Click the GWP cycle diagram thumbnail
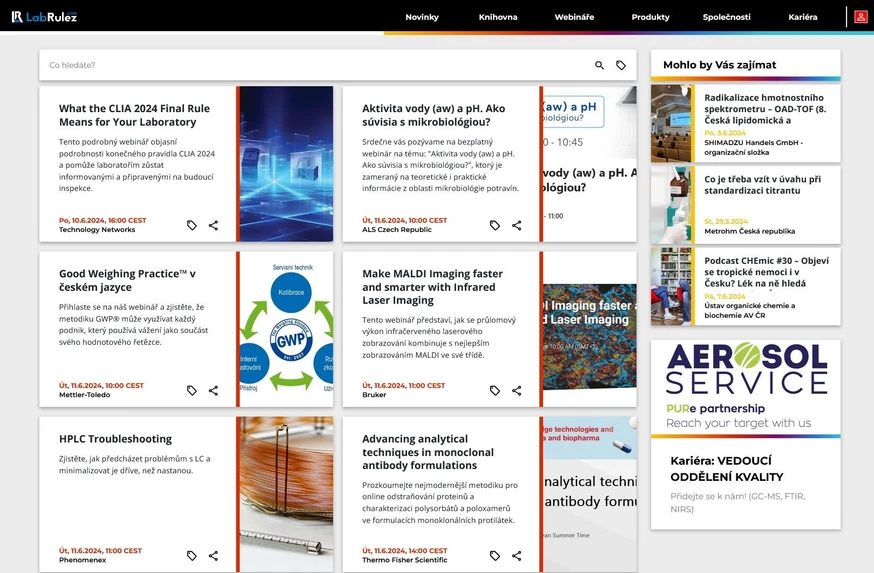The image size is (874, 573). coord(286,329)
